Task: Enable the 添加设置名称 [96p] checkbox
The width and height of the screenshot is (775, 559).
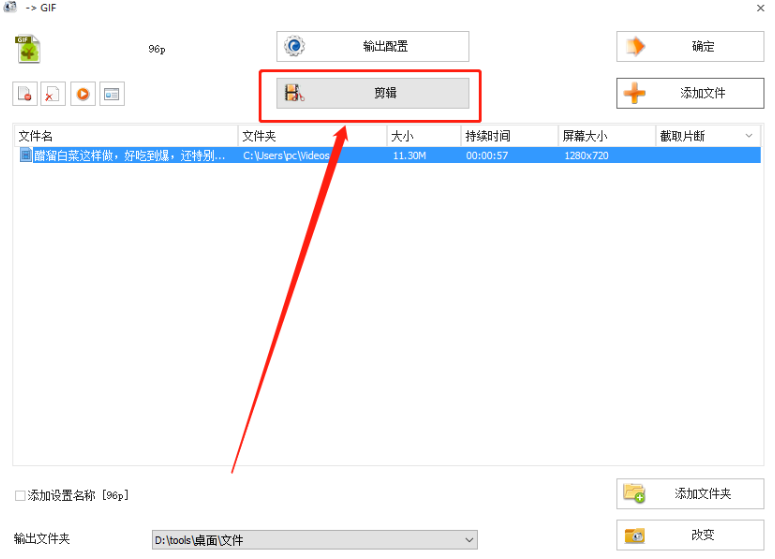Action: 20,495
